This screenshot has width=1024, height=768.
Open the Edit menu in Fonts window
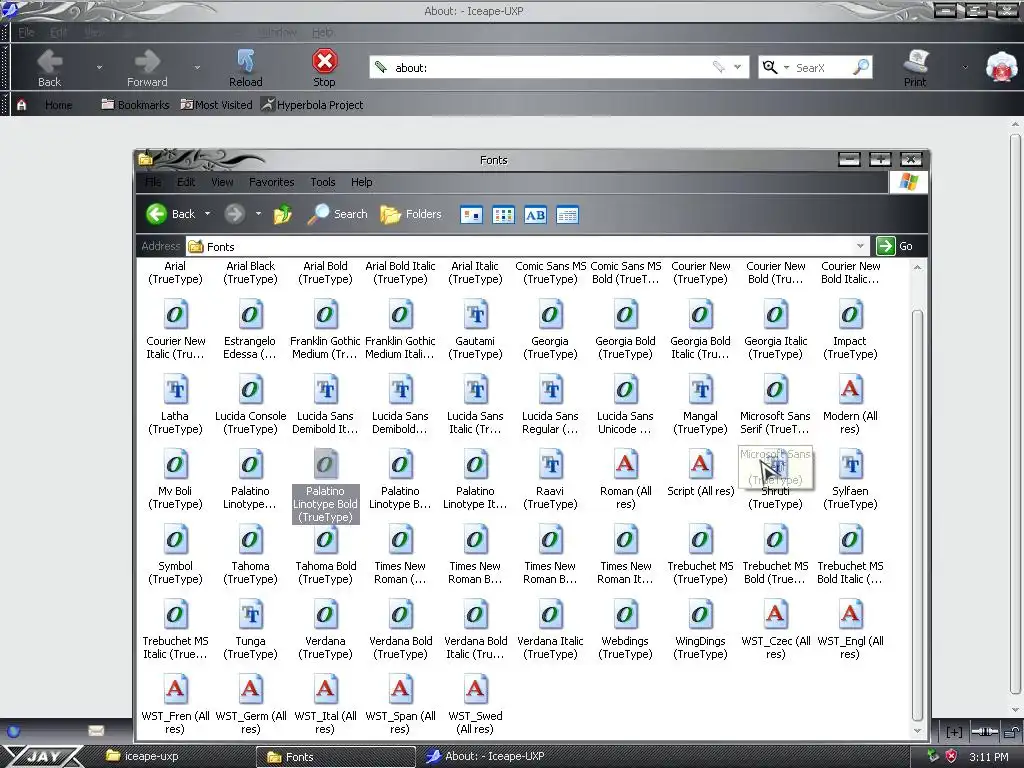pos(186,182)
